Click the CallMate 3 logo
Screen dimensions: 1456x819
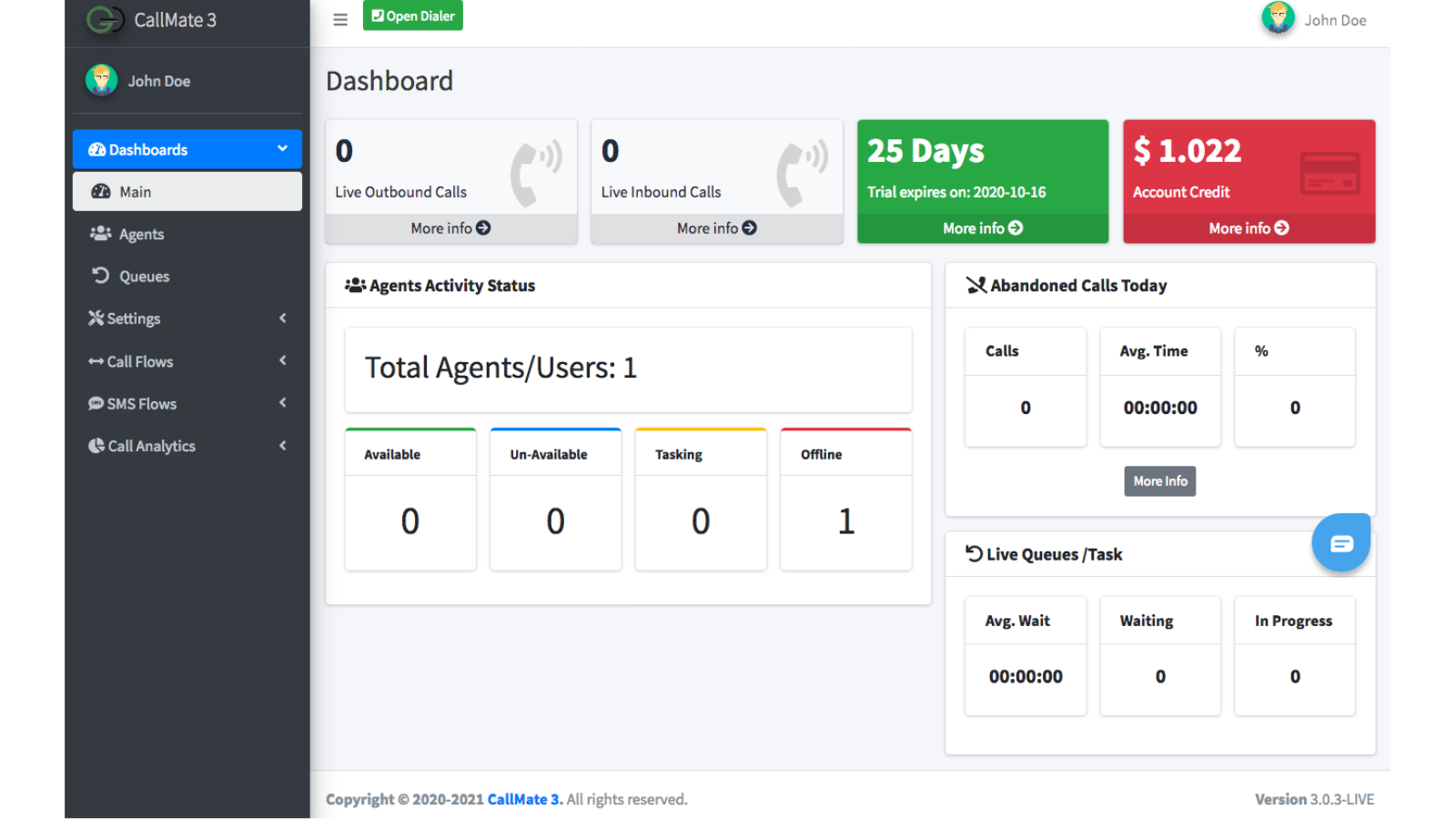click(x=105, y=19)
